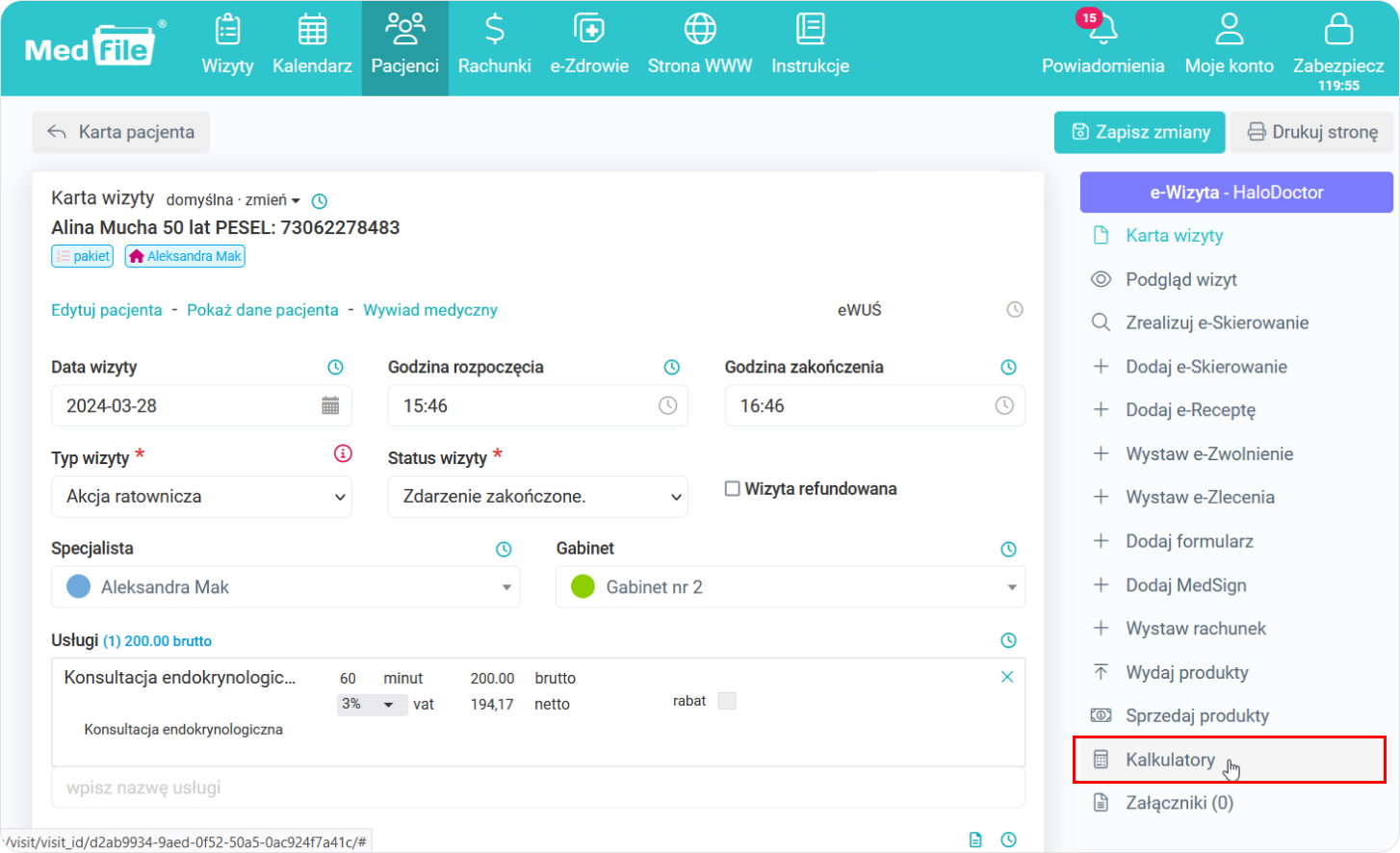Open Status wizyty dropdown
This screenshot has height=853, width=1400.
tap(537, 497)
